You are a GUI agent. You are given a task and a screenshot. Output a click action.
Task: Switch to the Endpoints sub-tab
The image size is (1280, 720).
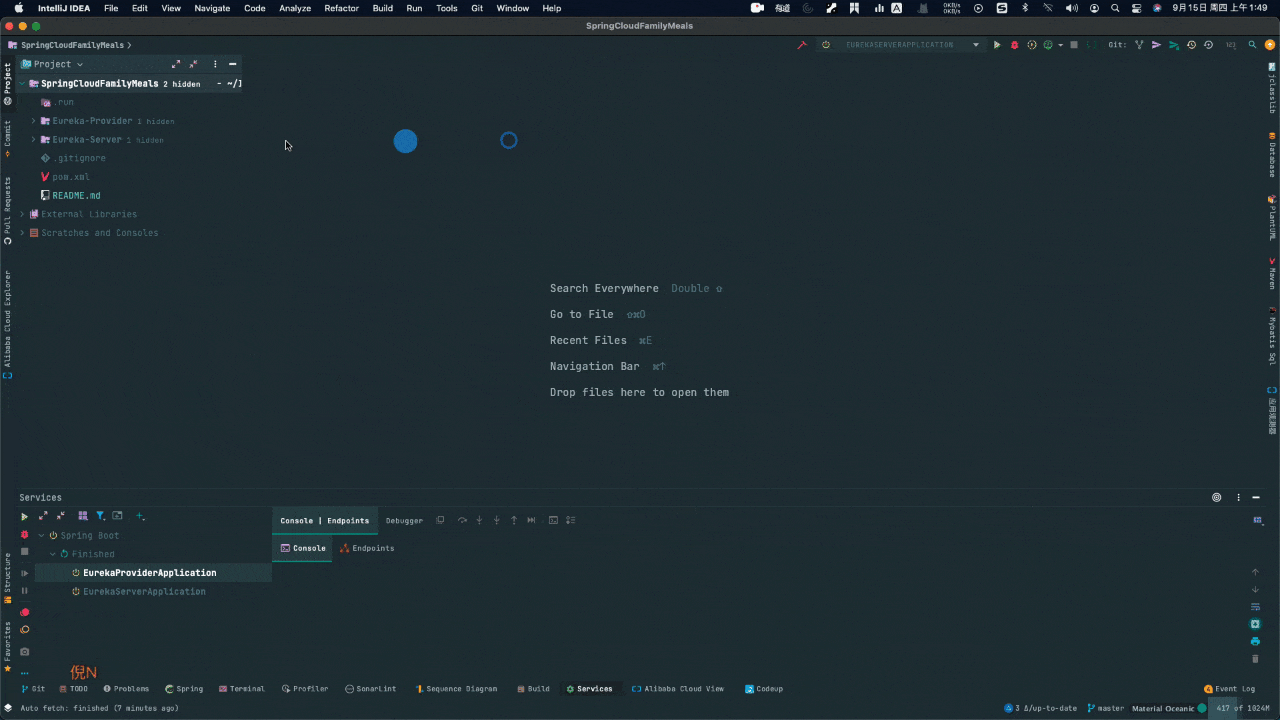(367, 548)
